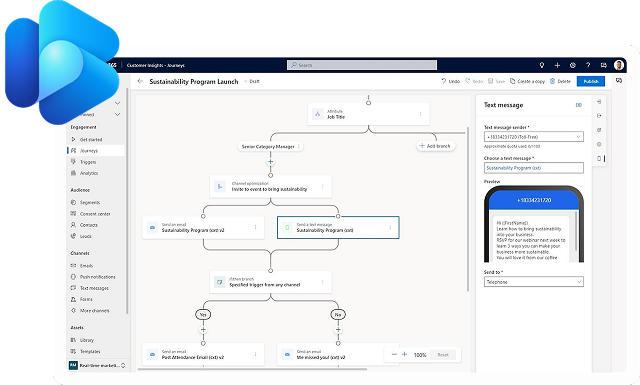
Task: Click the Choose a text message field
Action: tap(534, 168)
